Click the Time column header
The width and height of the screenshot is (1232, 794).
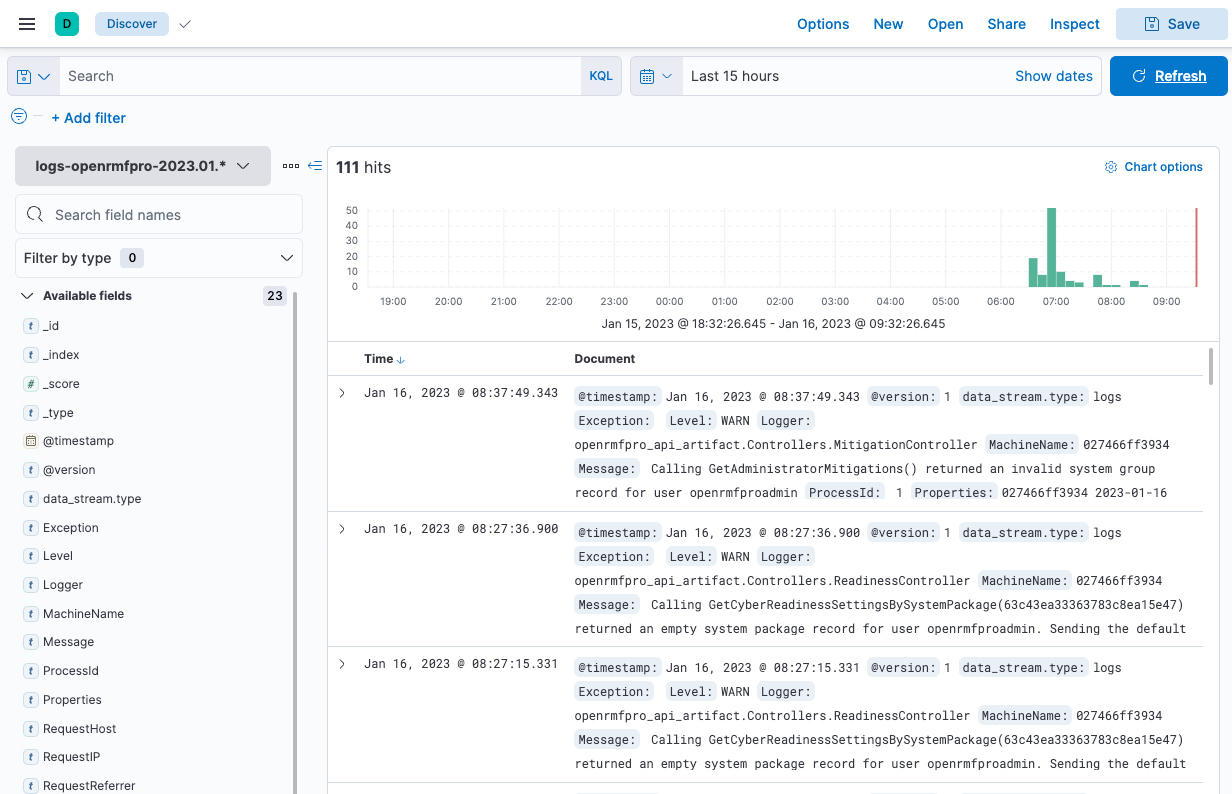378,359
